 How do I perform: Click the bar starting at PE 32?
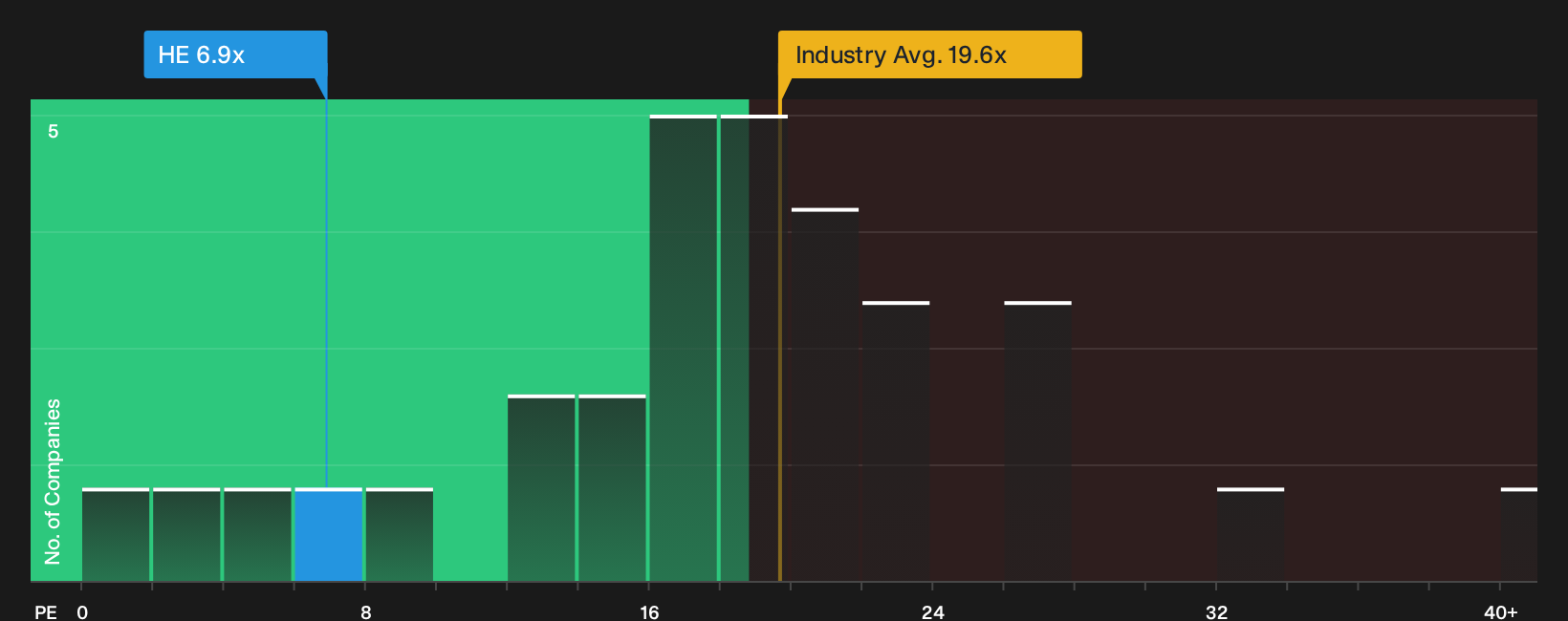tap(1250, 535)
